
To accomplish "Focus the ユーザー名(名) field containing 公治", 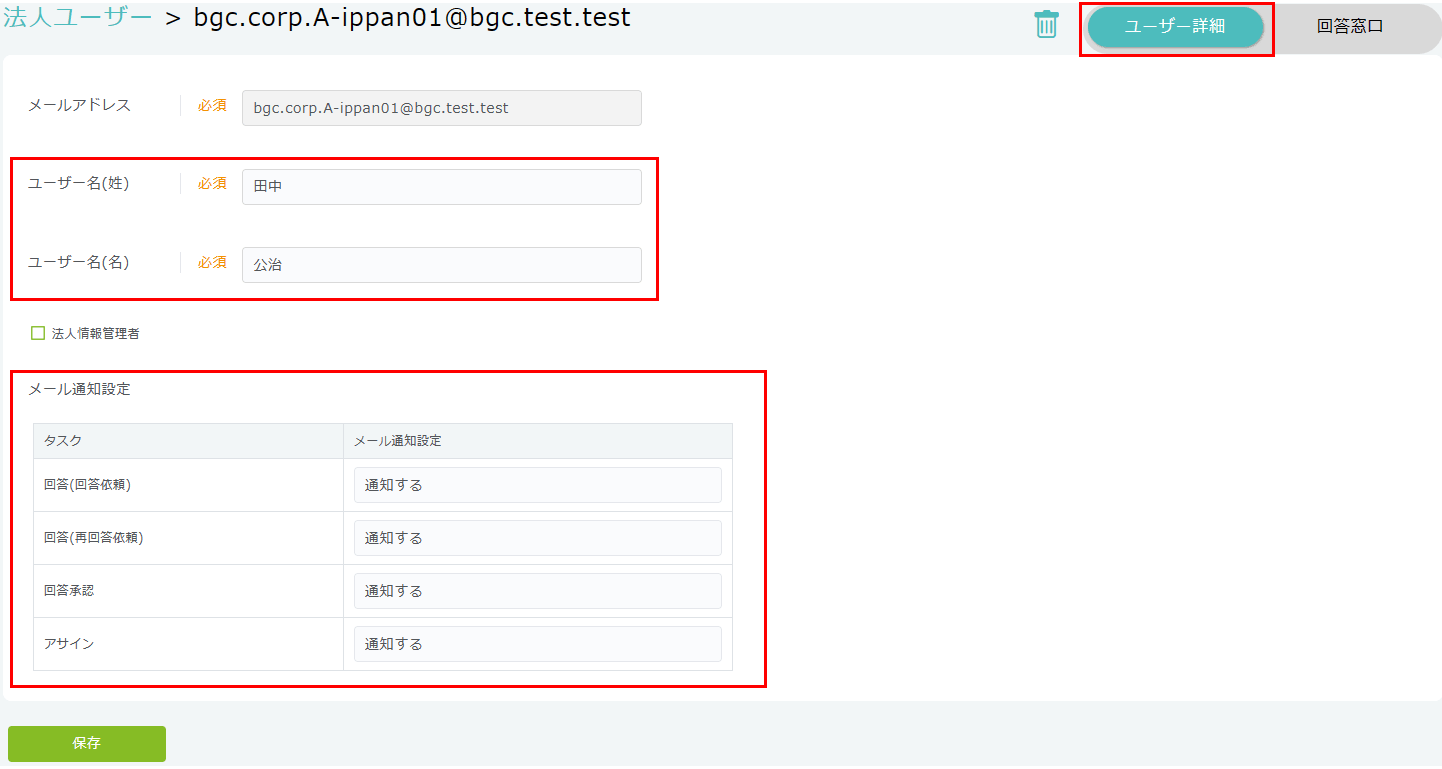I will (441, 265).
